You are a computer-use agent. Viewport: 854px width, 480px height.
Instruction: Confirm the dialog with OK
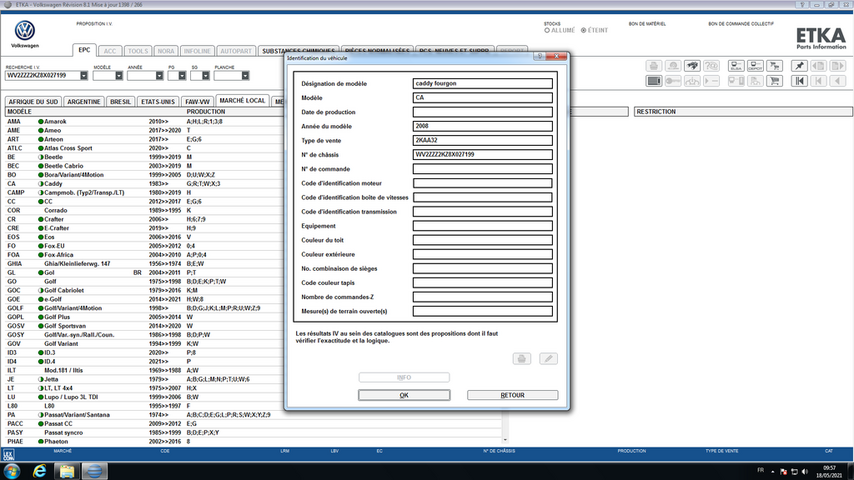pyautogui.click(x=404, y=395)
